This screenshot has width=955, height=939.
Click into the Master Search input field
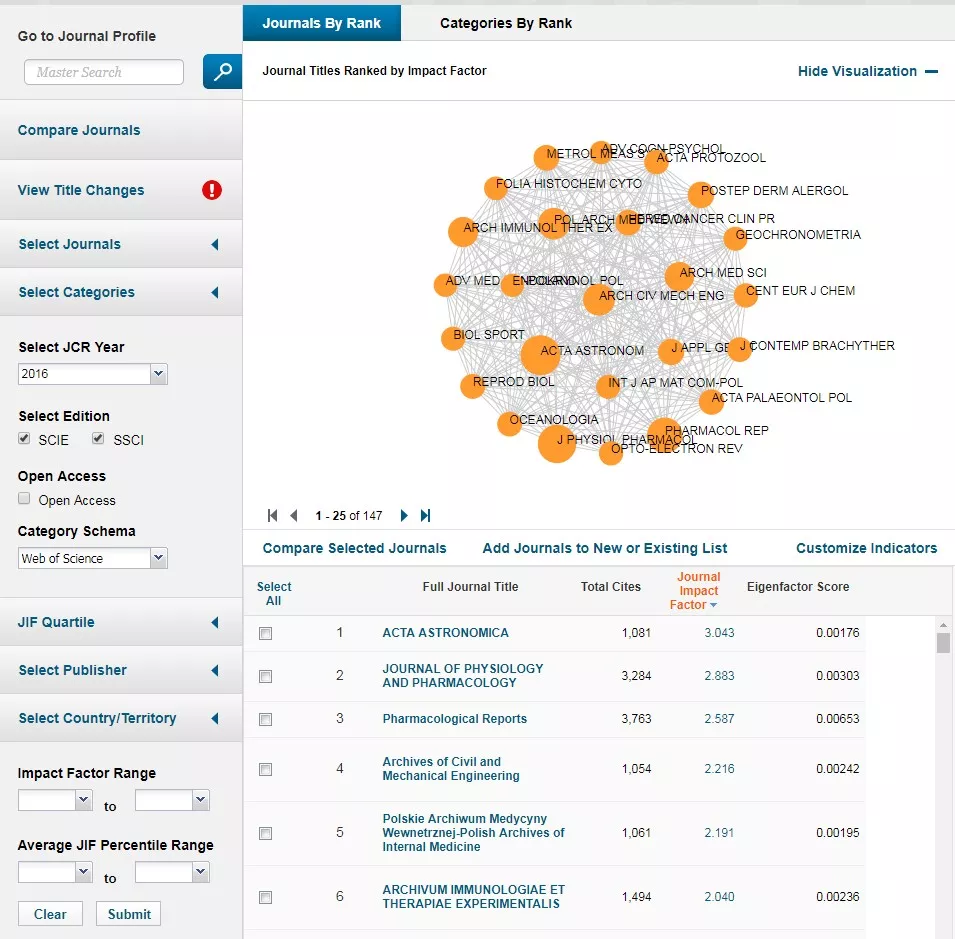(104, 72)
